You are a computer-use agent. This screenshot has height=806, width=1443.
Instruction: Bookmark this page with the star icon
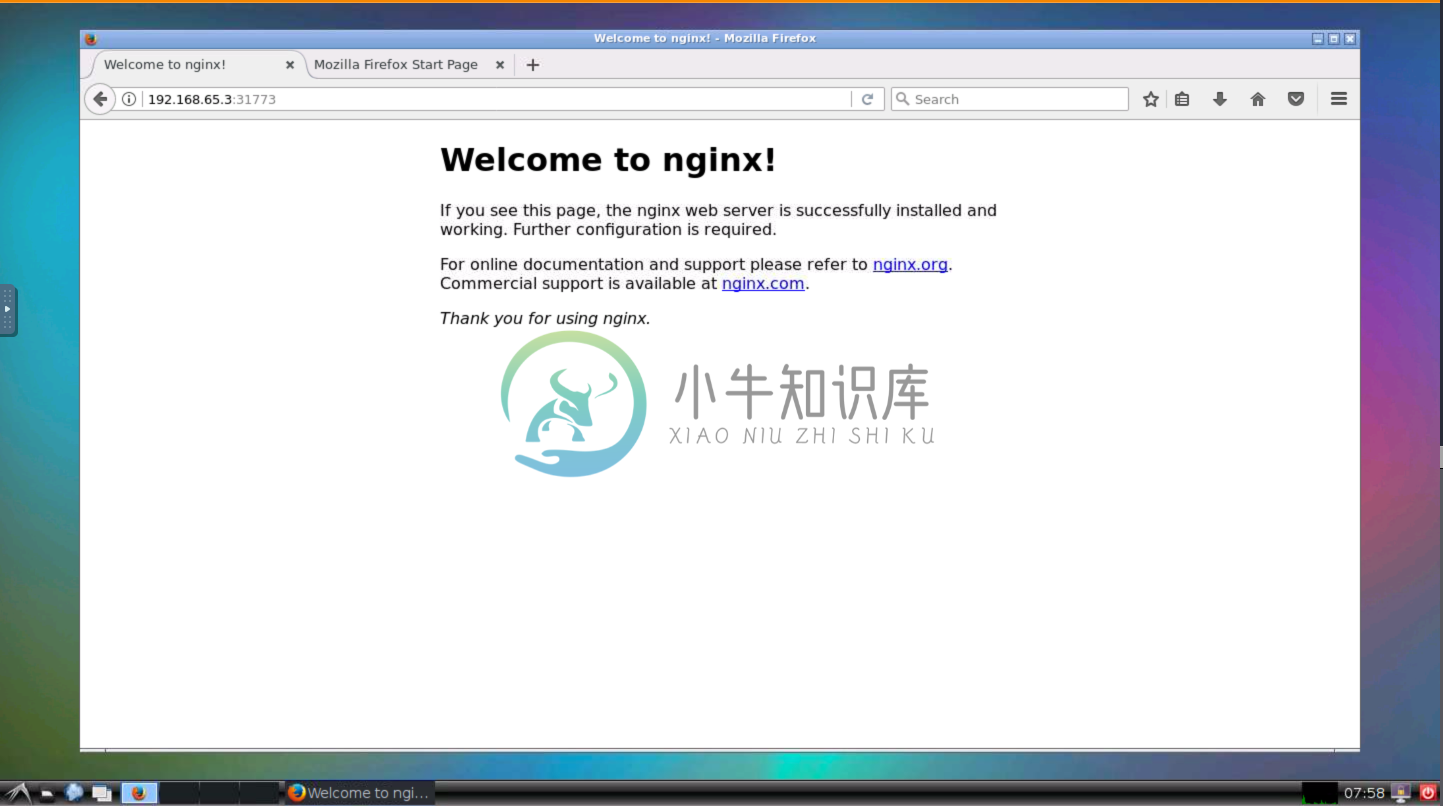1151,99
